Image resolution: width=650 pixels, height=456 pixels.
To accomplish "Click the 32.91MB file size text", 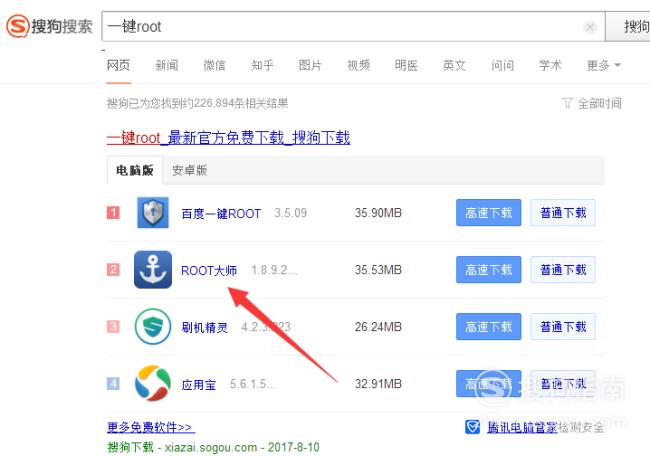I will pos(378,383).
